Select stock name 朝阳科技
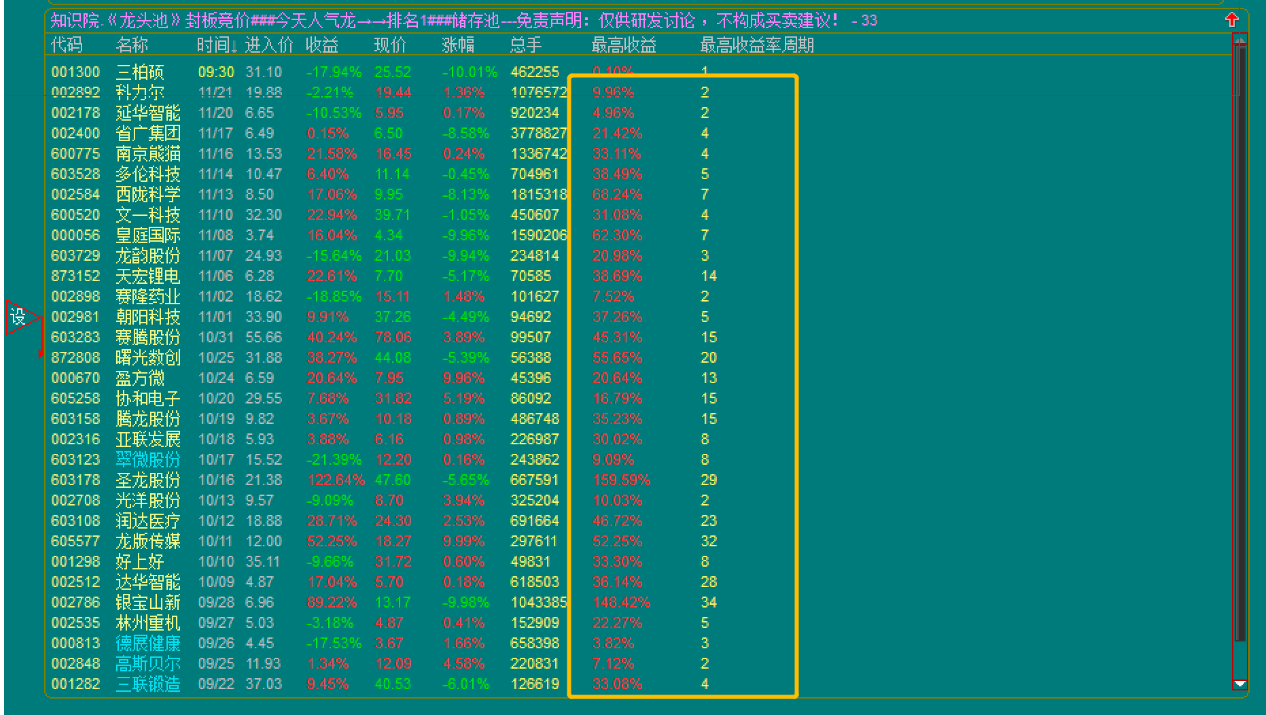Image resolution: width=1266 pixels, height=715 pixels. [x=148, y=317]
